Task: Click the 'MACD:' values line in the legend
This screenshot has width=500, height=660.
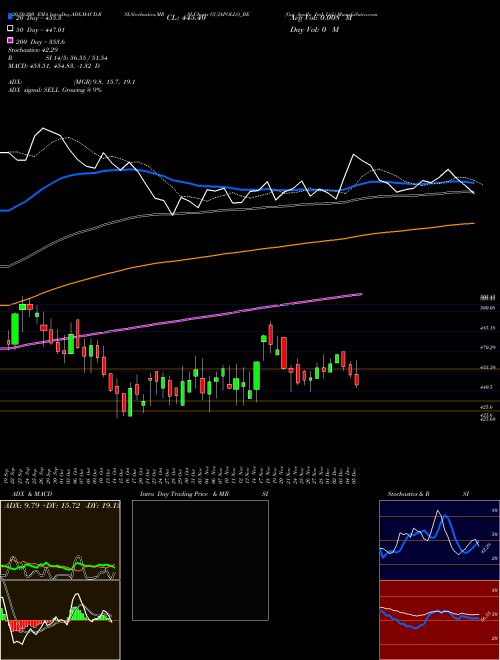Action: pyautogui.click(x=54, y=66)
